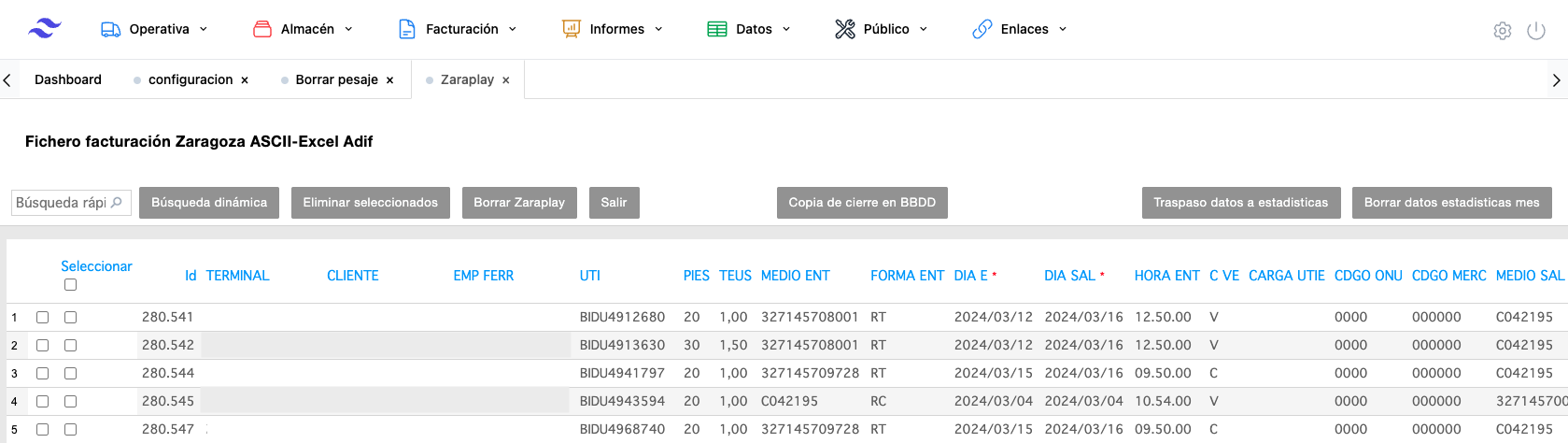The height and width of the screenshot is (443, 1568).
Task: Click the red Almacén box icon
Action: pos(262,29)
